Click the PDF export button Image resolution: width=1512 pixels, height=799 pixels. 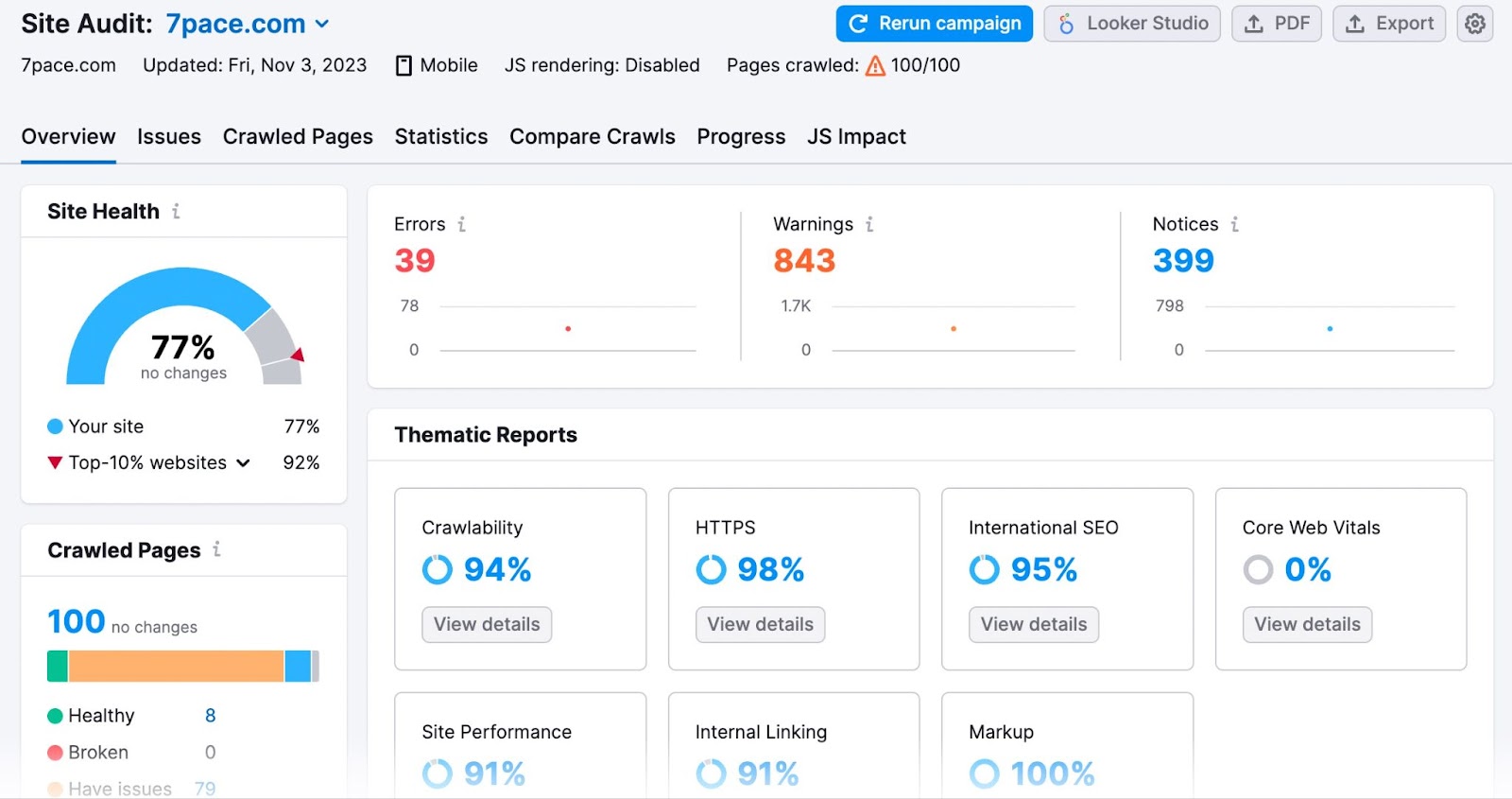pyautogui.click(x=1276, y=24)
